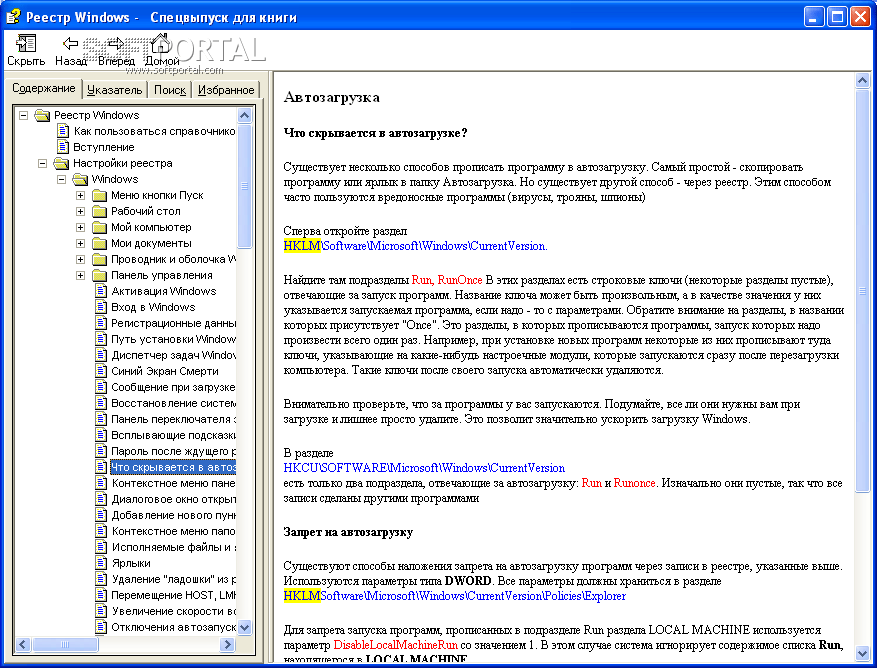Viewport: 877px width, 668px height.
Task: Click the Домой (Home) toolbar icon
Action: [162, 43]
